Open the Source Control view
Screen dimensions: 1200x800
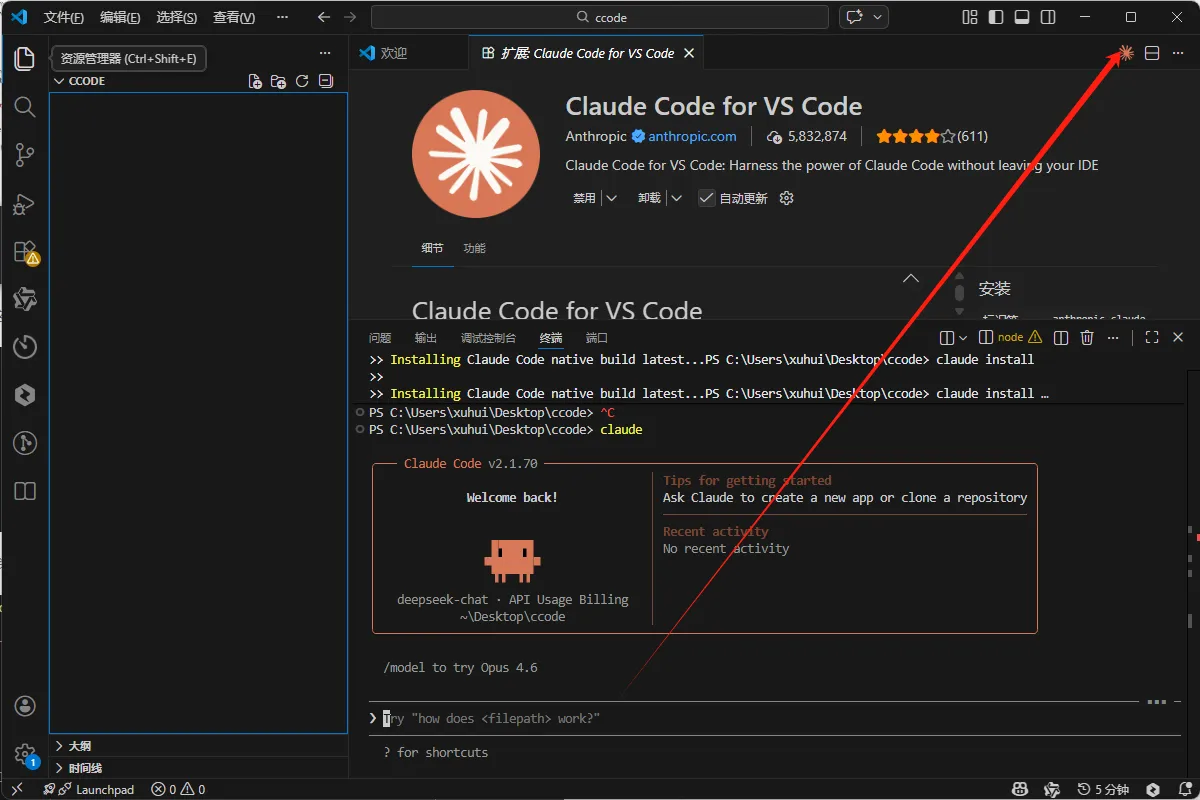[x=25, y=155]
